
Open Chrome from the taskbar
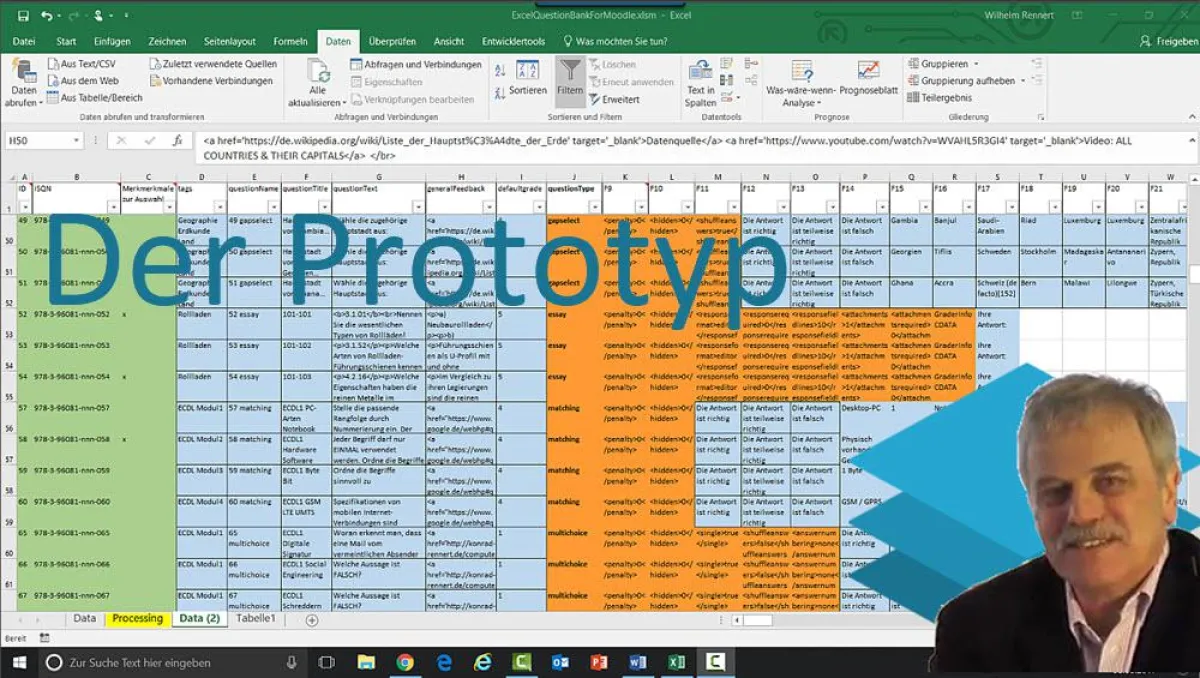point(406,662)
